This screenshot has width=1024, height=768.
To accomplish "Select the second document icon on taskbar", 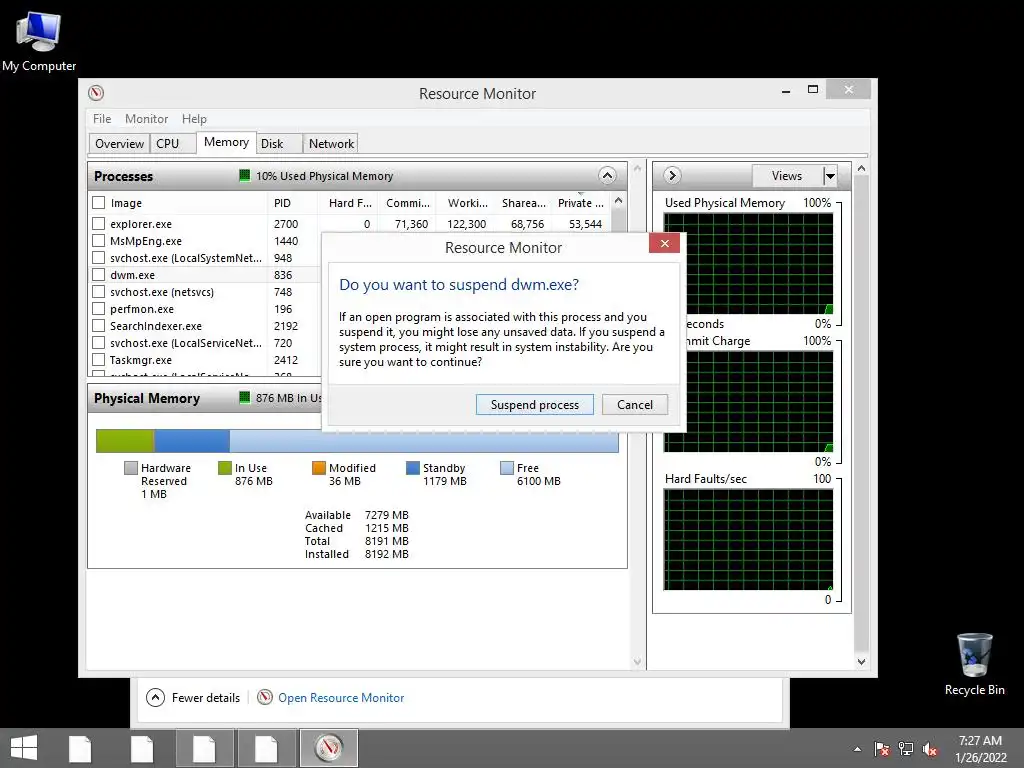I will pyautogui.click(x=142, y=748).
